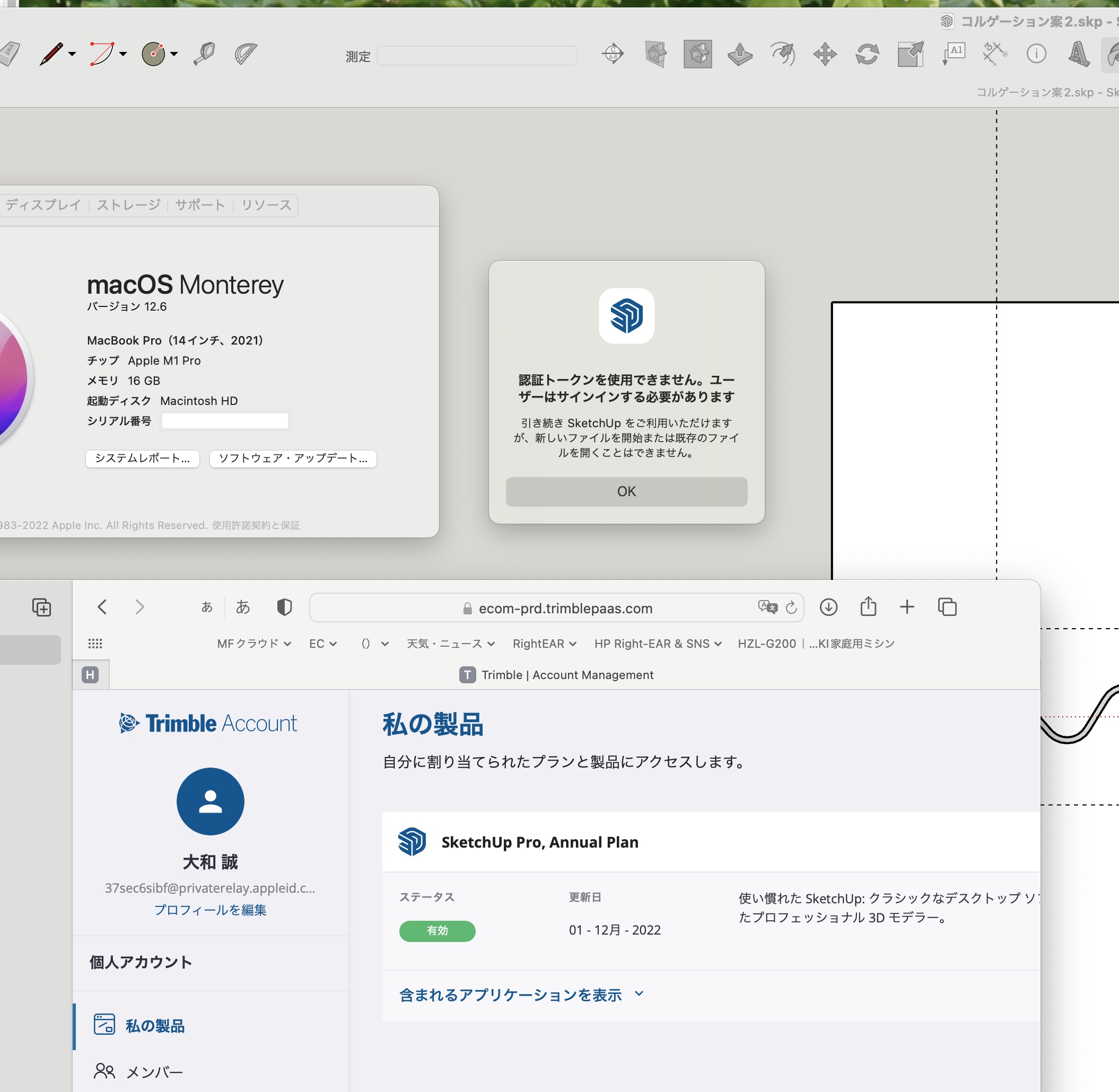Image resolution: width=1119 pixels, height=1092 pixels.
Task: Select the Circle tool
Action: pyautogui.click(x=153, y=54)
